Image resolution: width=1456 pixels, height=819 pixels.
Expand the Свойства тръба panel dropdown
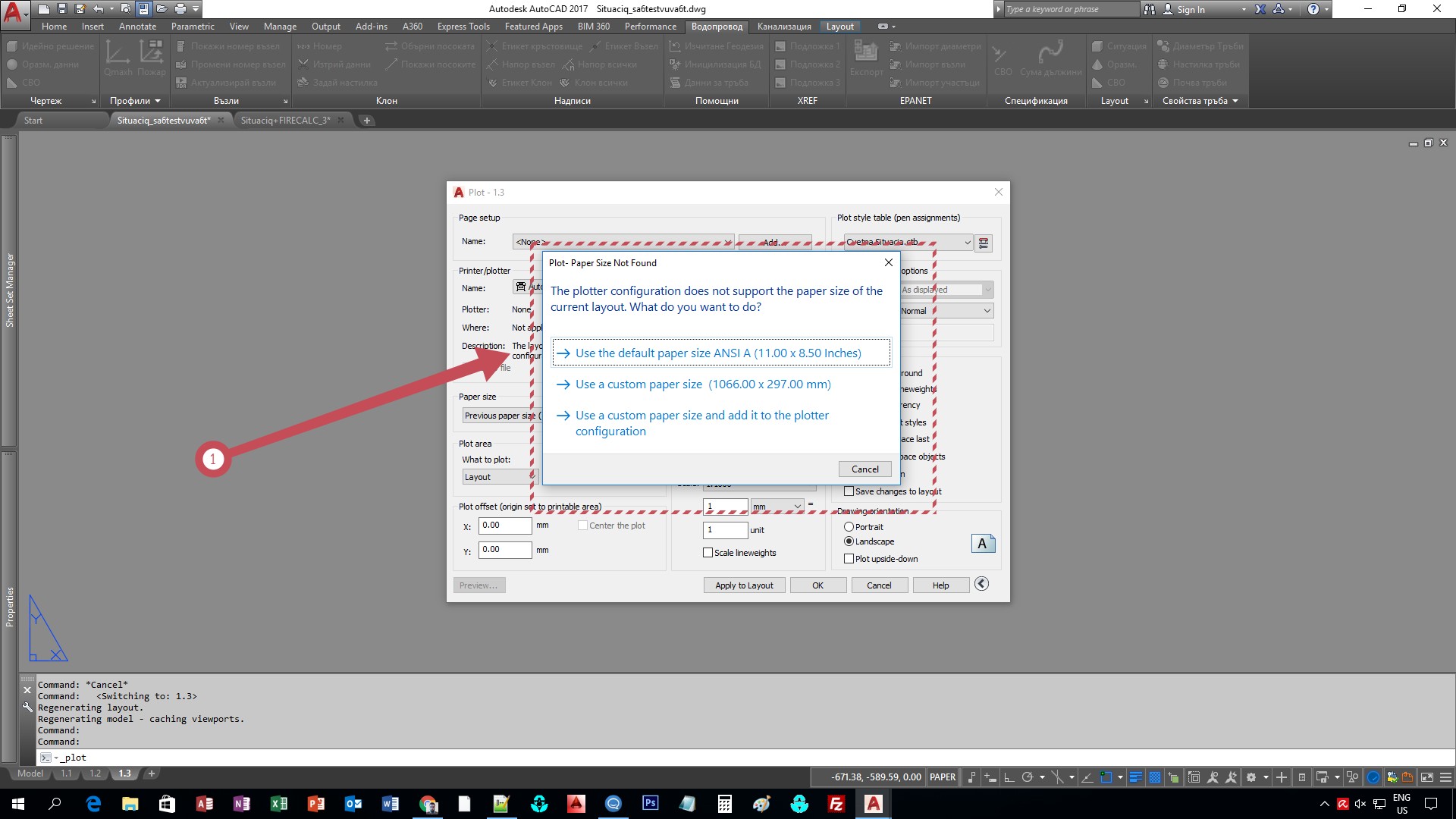pyautogui.click(x=1200, y=101)
